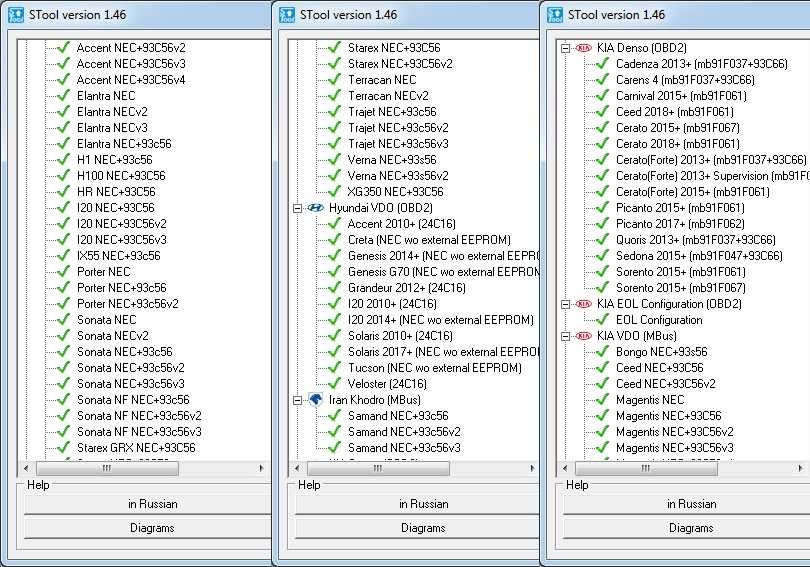Click the green check beside Carens 4

coord(602,80)
